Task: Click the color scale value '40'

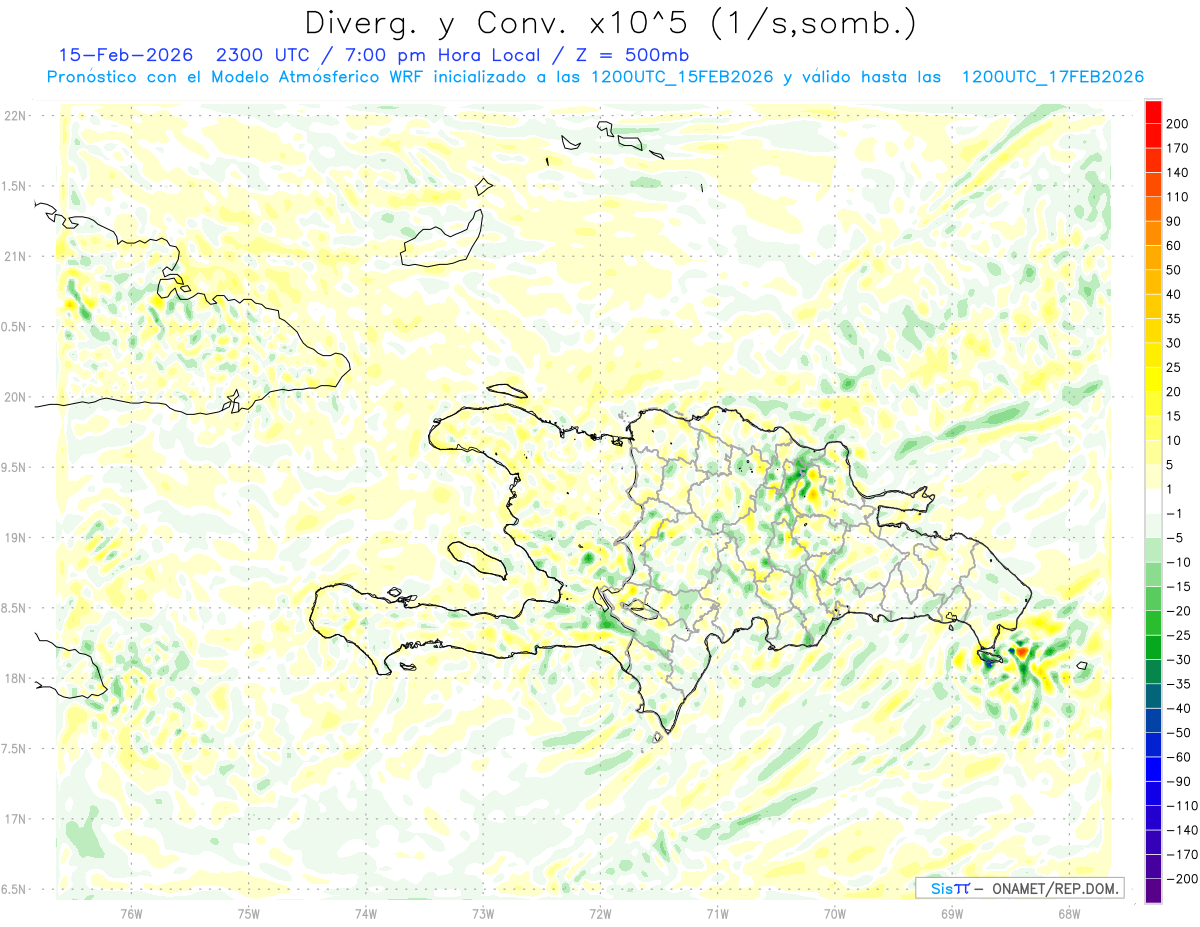Action: pos(1174,295)
